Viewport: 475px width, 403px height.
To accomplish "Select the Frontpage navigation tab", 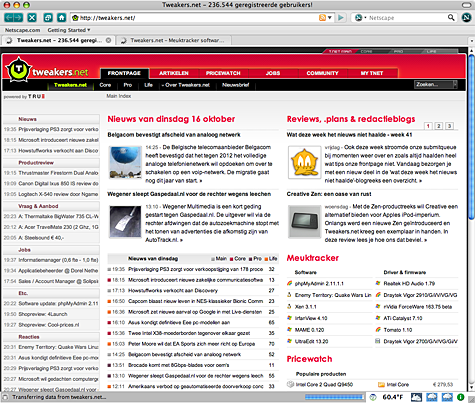I will 124,73.
